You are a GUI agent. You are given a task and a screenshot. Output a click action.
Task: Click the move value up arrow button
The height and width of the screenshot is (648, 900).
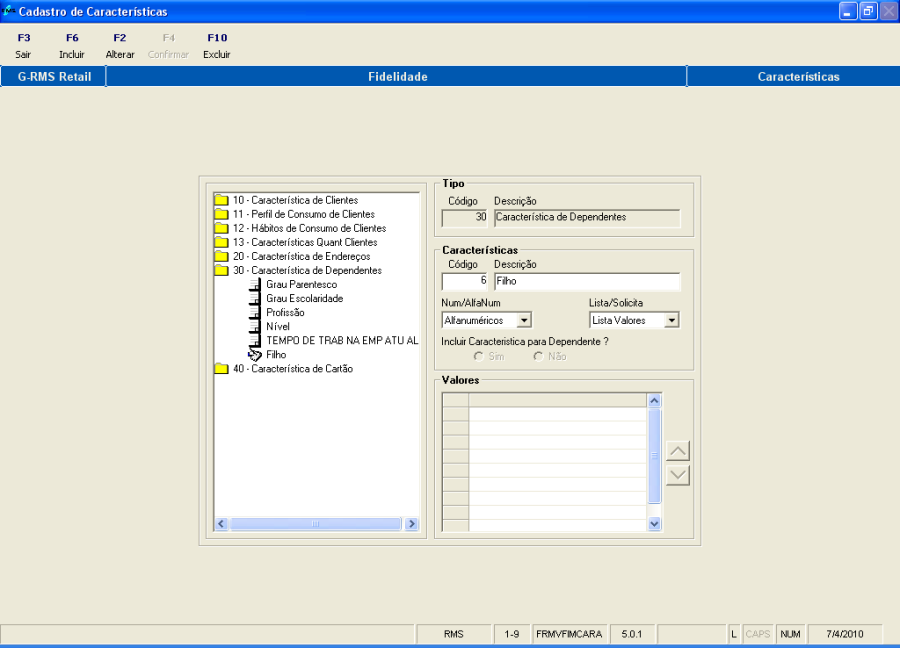678,451
